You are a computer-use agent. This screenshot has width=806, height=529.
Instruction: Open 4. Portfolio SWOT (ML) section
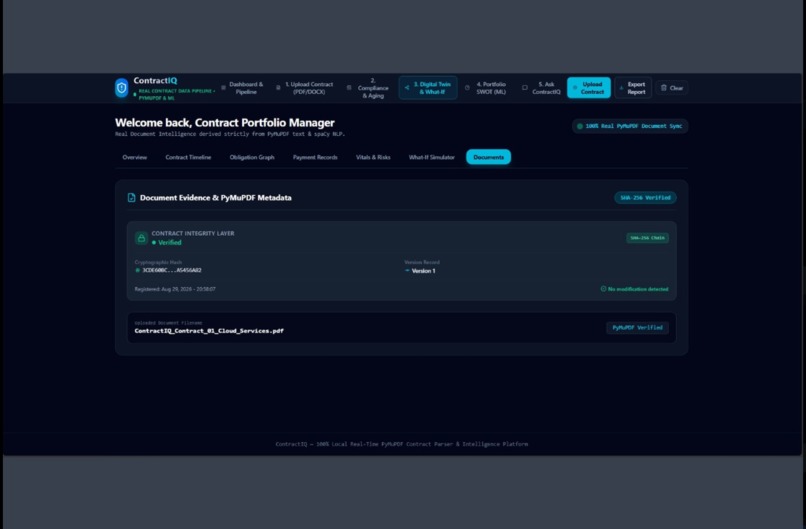[486, 88]
